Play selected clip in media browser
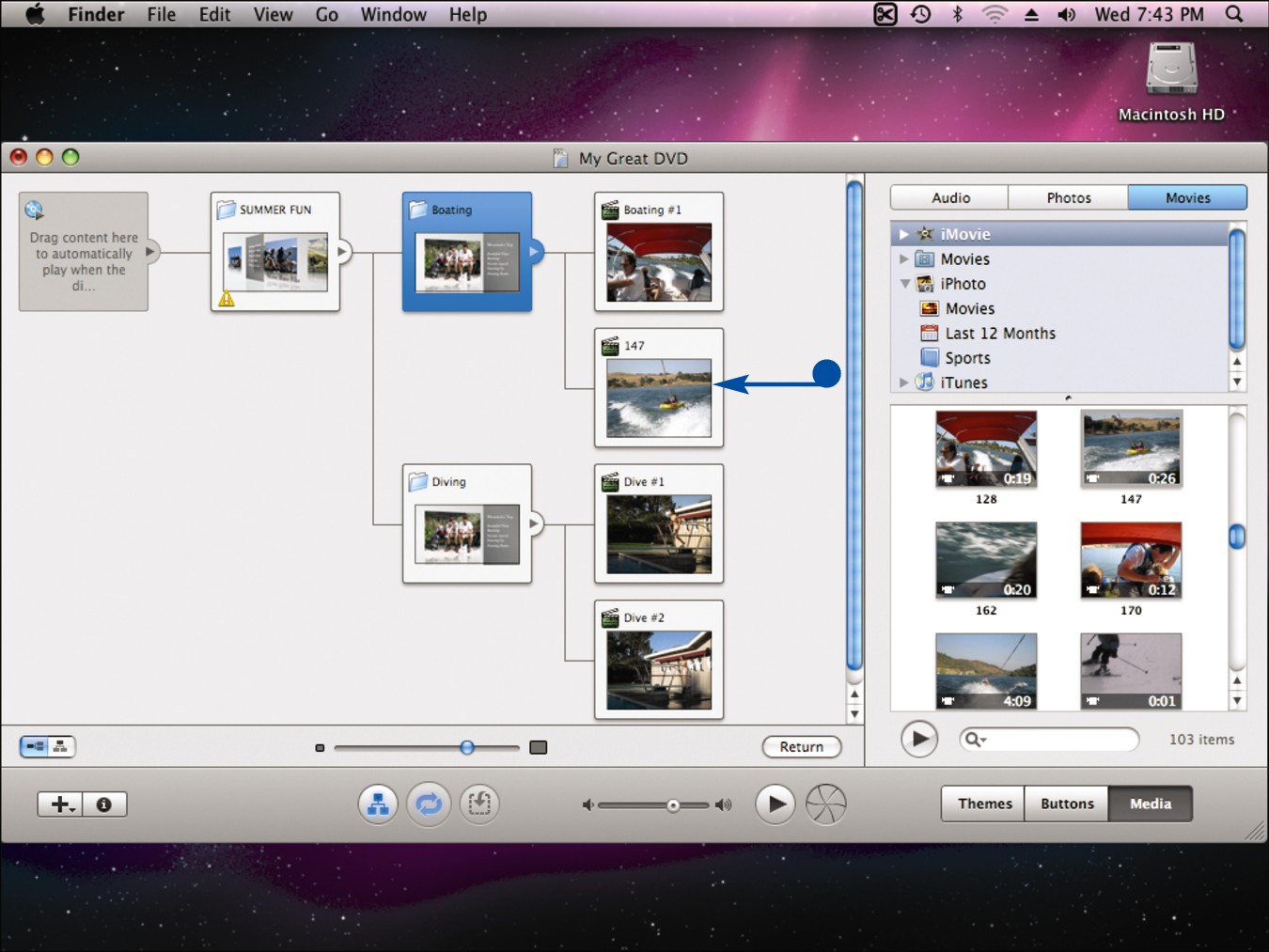Screen dimensions: 1269x952 919,739
